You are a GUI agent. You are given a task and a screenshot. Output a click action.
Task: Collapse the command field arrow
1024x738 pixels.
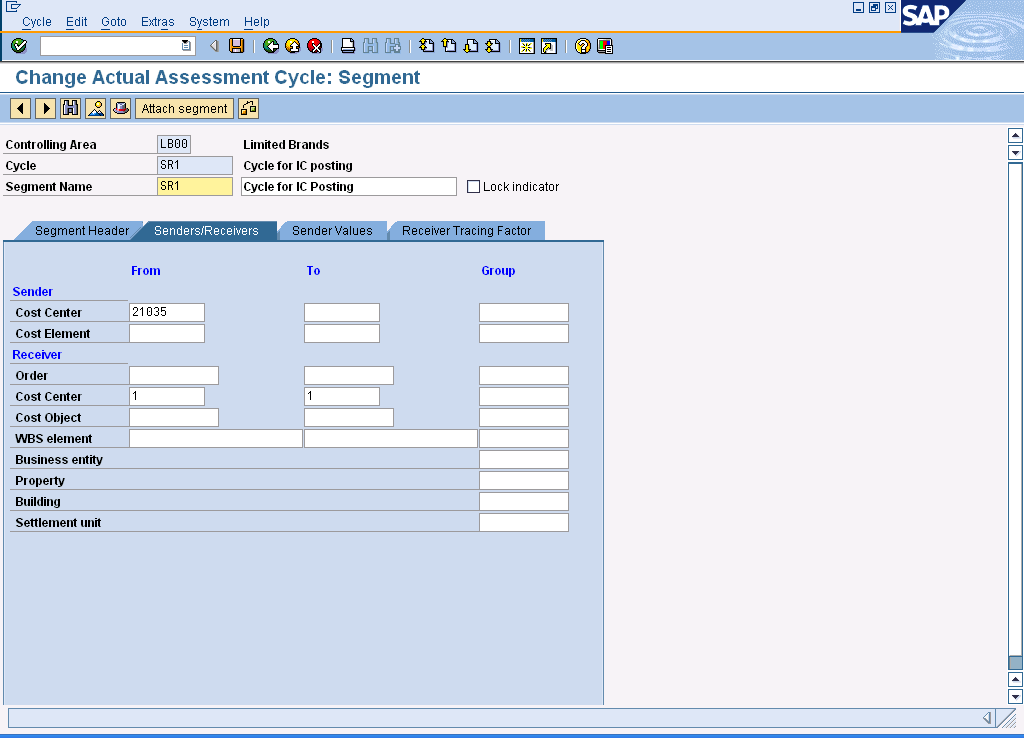(214, 46)
